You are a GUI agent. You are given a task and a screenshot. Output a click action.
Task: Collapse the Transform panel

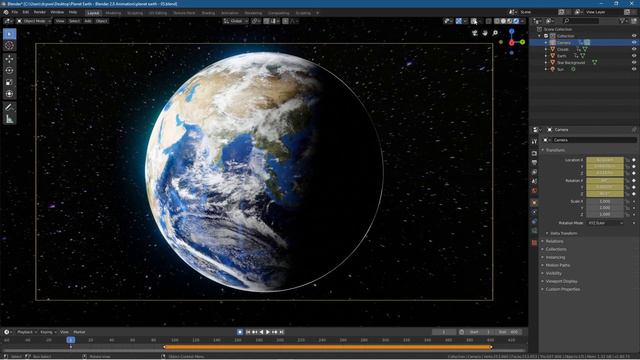(x=554, y=150)
